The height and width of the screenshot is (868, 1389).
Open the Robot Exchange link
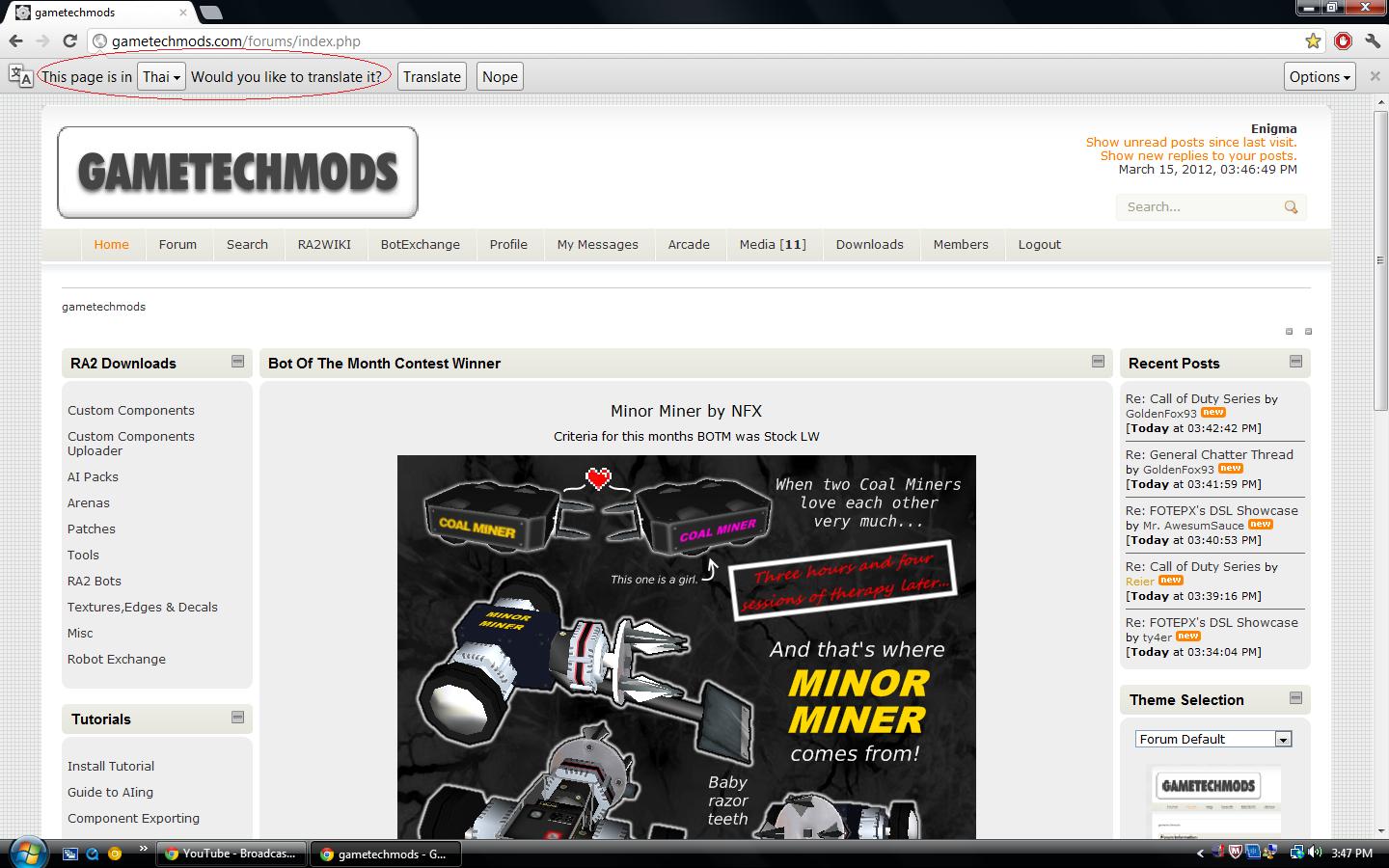117,659
